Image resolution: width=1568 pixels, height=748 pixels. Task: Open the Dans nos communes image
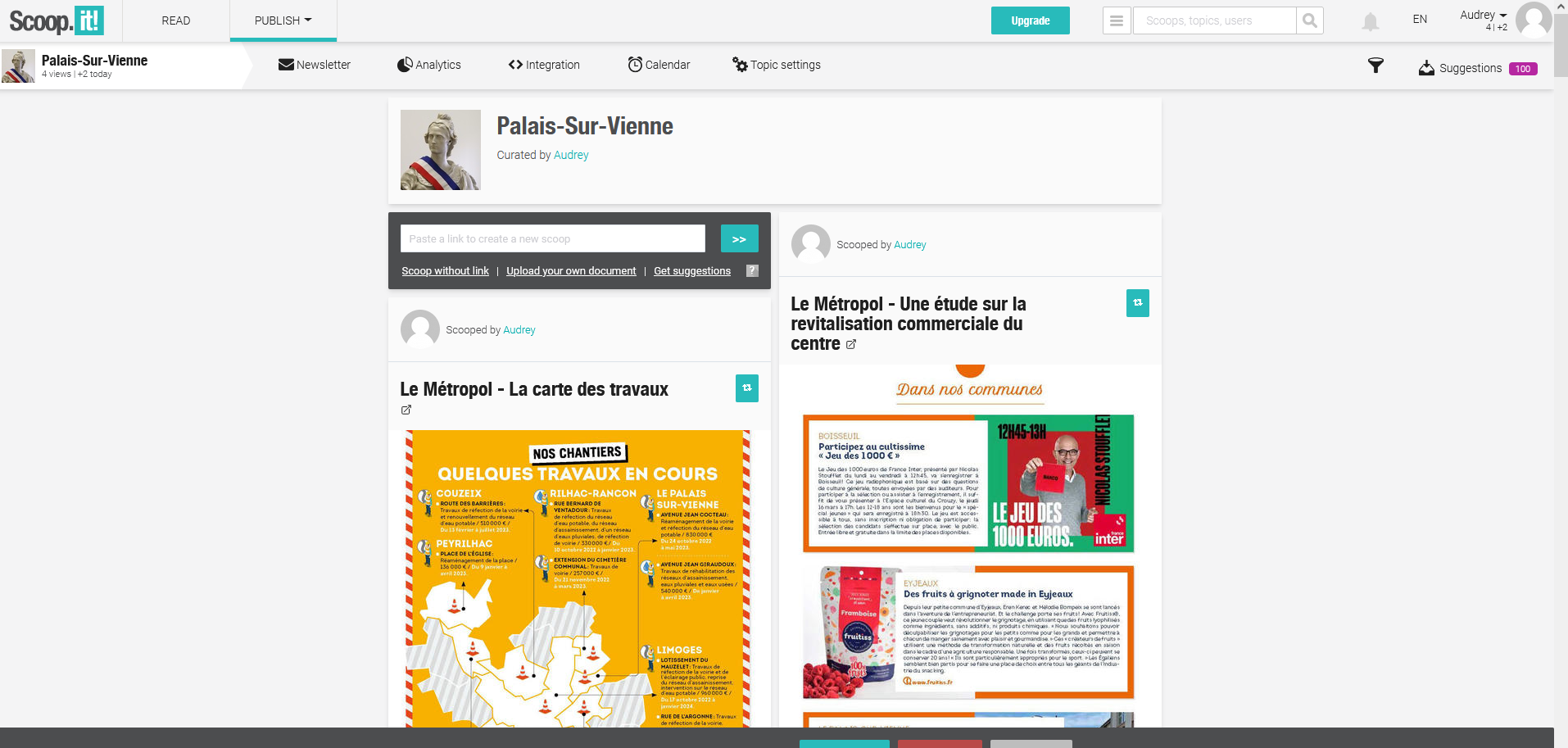969,546
